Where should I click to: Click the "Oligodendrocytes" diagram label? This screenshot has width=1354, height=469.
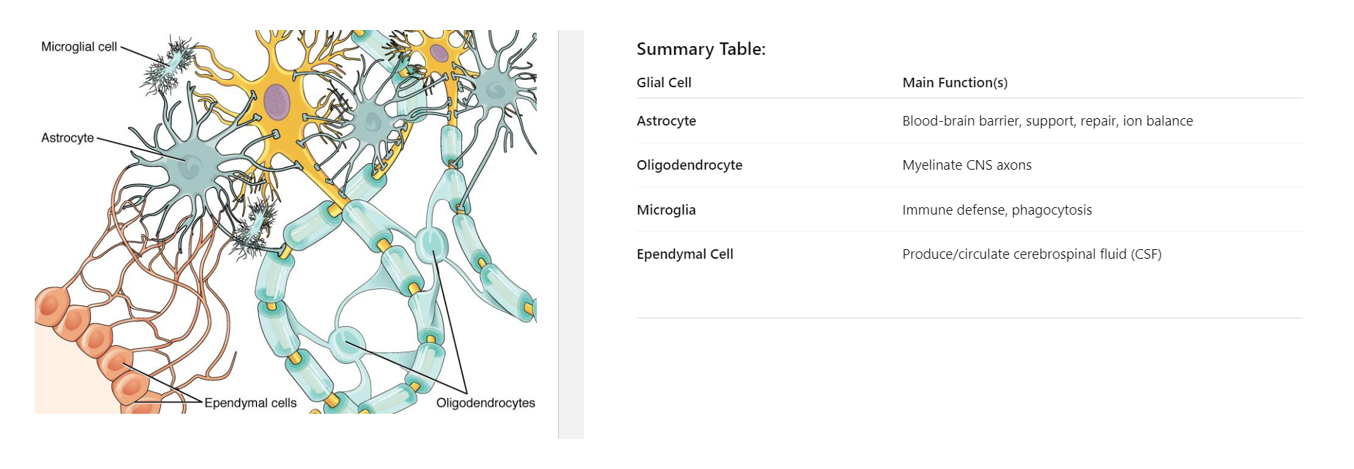(x=485, y=403)
